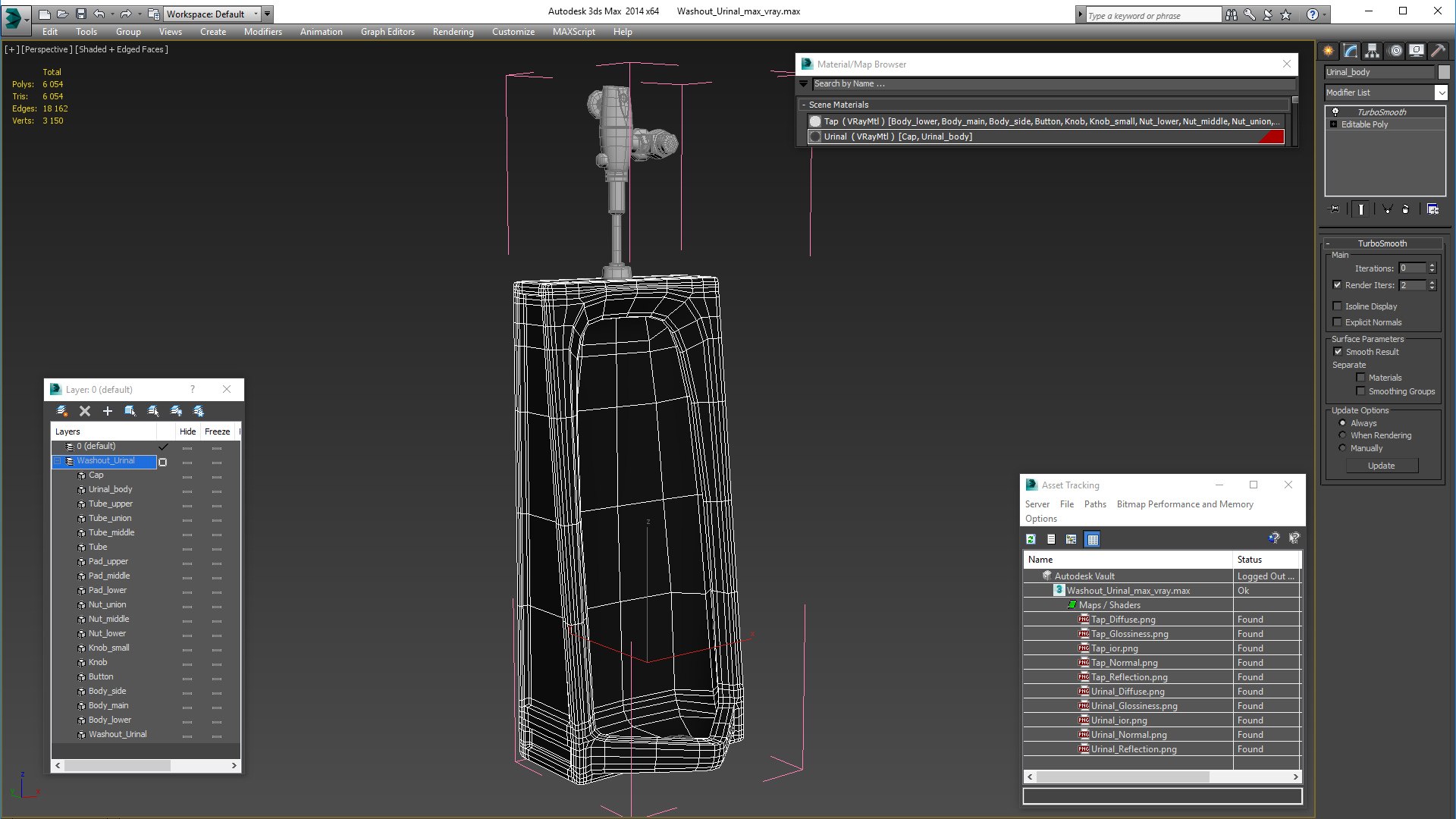Enable separate by Materials checkbox
Screen dimensions: 1456x819
point(1360,378)
